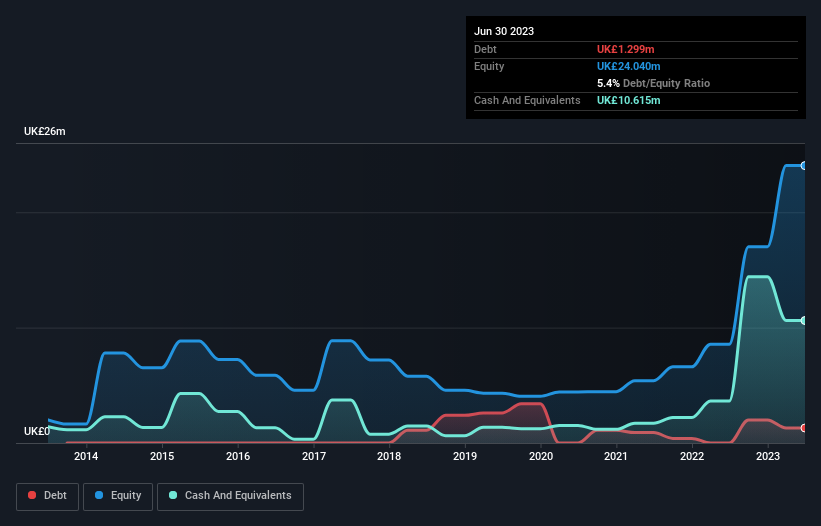Click the 2017 x-axis label
821x526 pixels.
(x=314, y=456)
